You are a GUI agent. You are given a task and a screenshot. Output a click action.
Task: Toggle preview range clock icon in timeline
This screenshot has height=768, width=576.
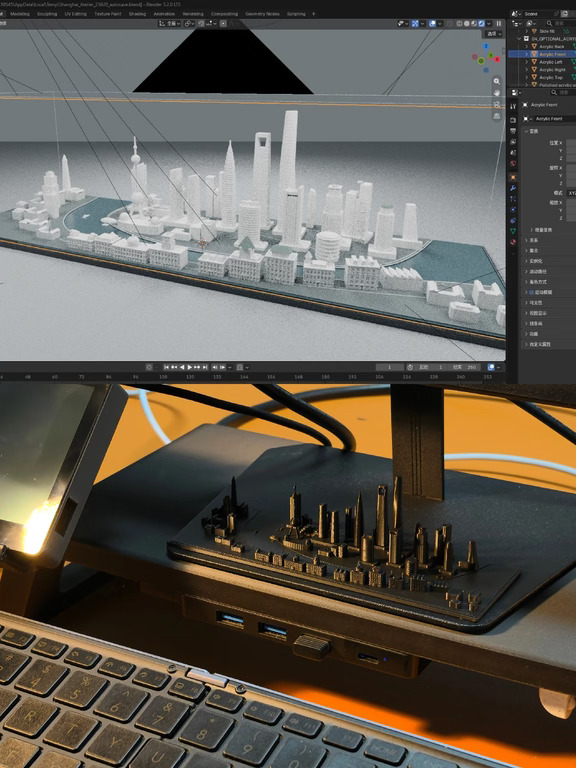click(410, 367)
